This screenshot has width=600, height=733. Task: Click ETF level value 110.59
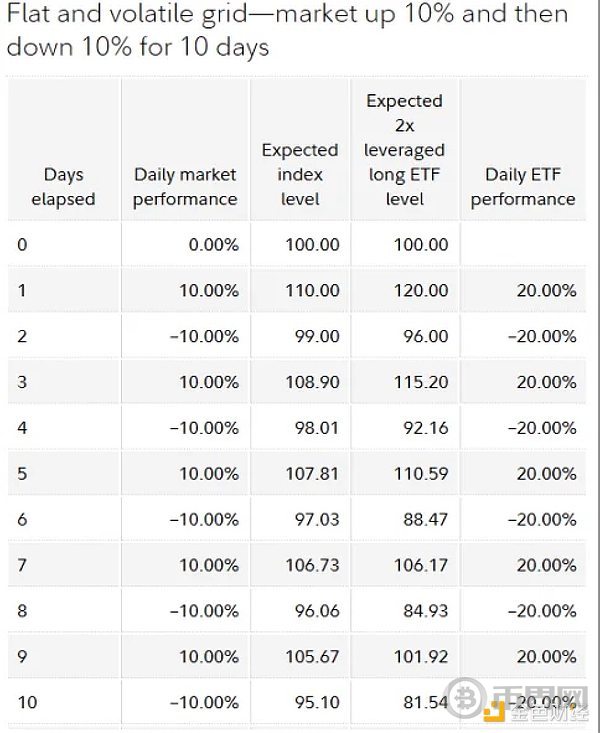421,474
